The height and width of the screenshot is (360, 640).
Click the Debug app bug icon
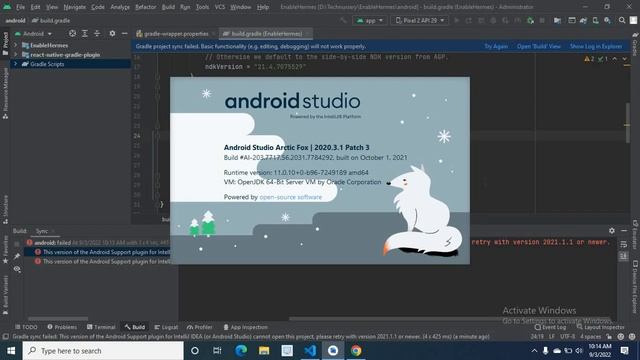coord(493,20)
